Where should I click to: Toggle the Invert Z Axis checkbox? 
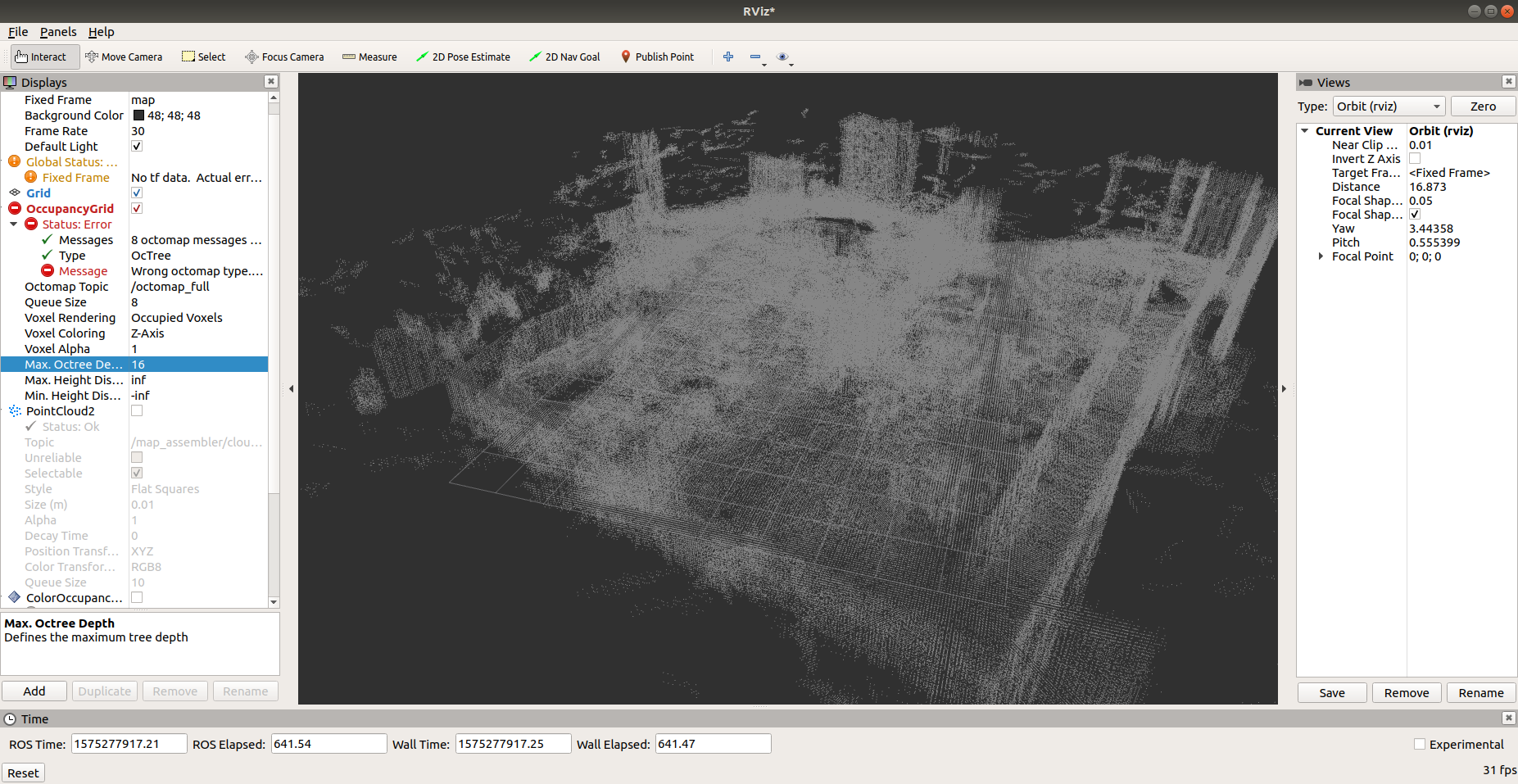(x=1415, y=159)
